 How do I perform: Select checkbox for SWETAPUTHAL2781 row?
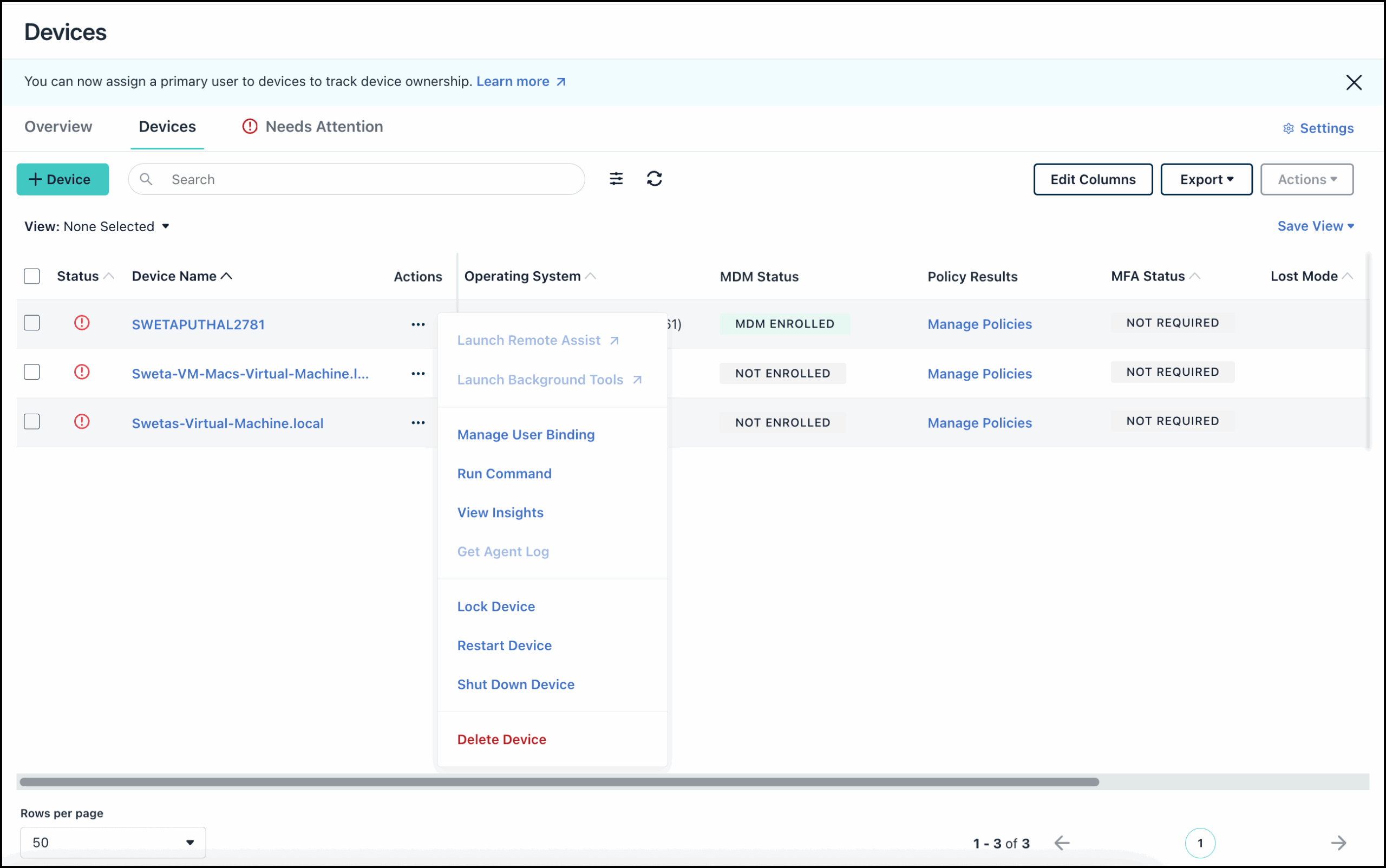(32, 323)
